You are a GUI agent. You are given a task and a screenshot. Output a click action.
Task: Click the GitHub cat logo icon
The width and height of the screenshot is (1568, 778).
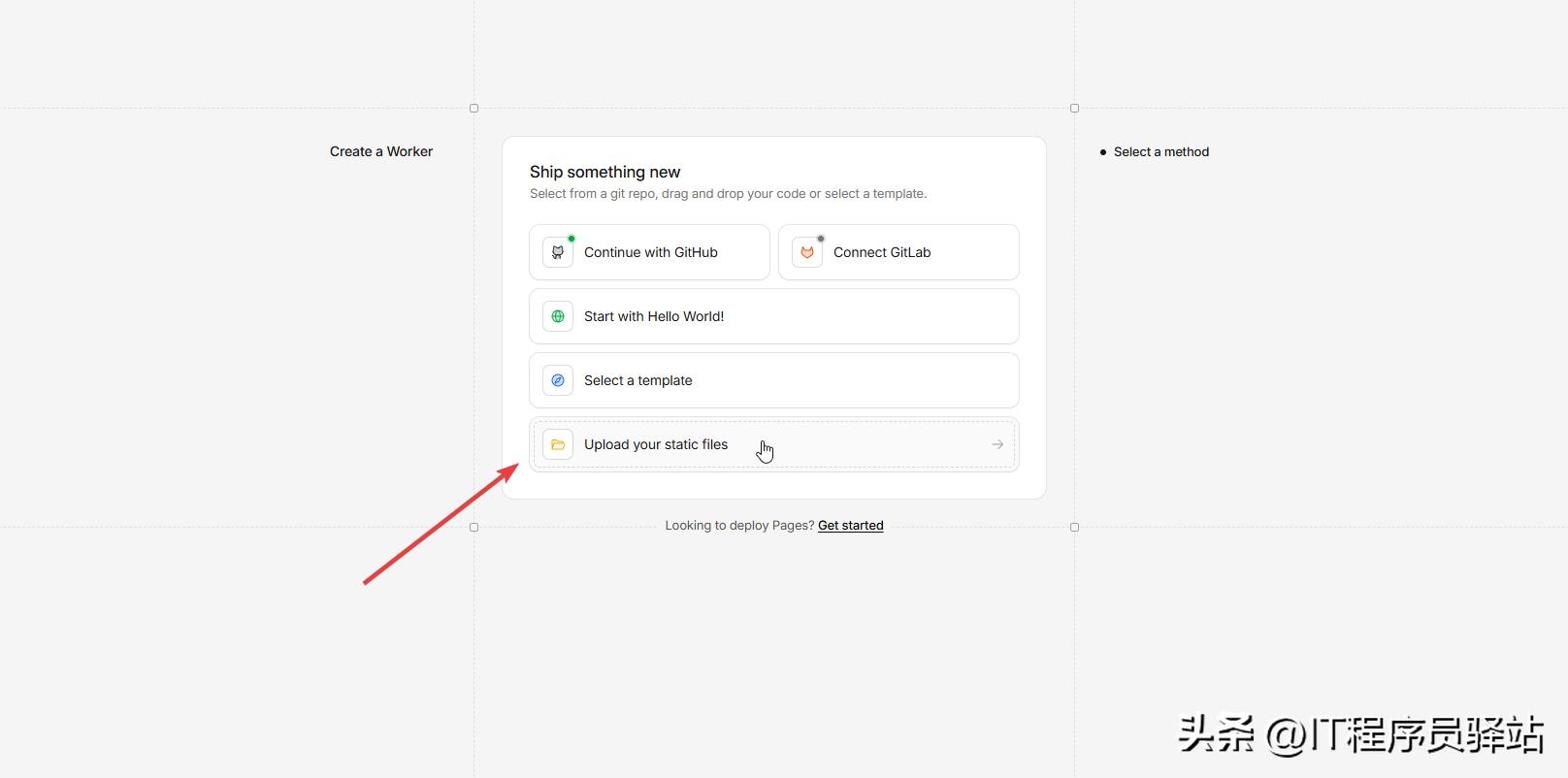(558, 252)
